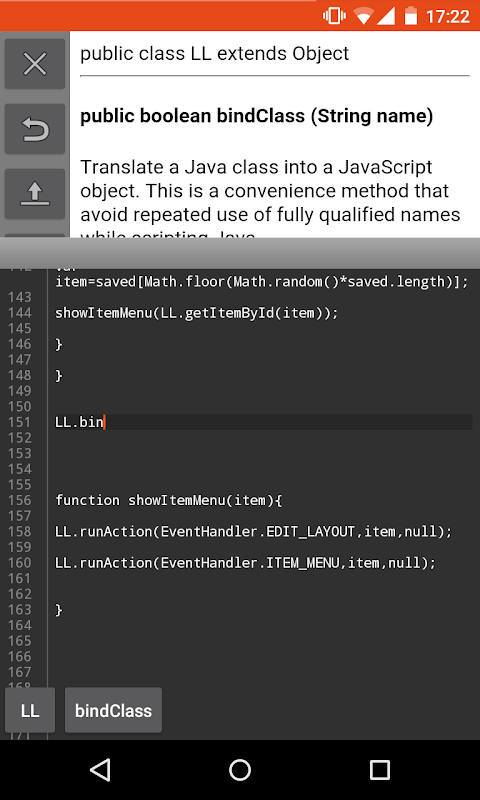Choose the bindClass completion suggestion
This screenshot has height=800, width=480.
(113, 710)
